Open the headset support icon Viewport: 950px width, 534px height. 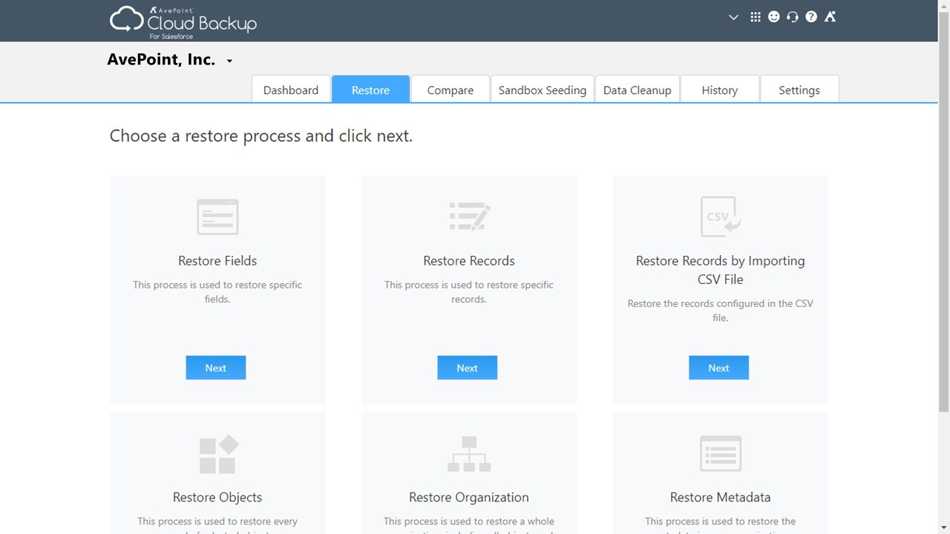[x=792, y=17]
